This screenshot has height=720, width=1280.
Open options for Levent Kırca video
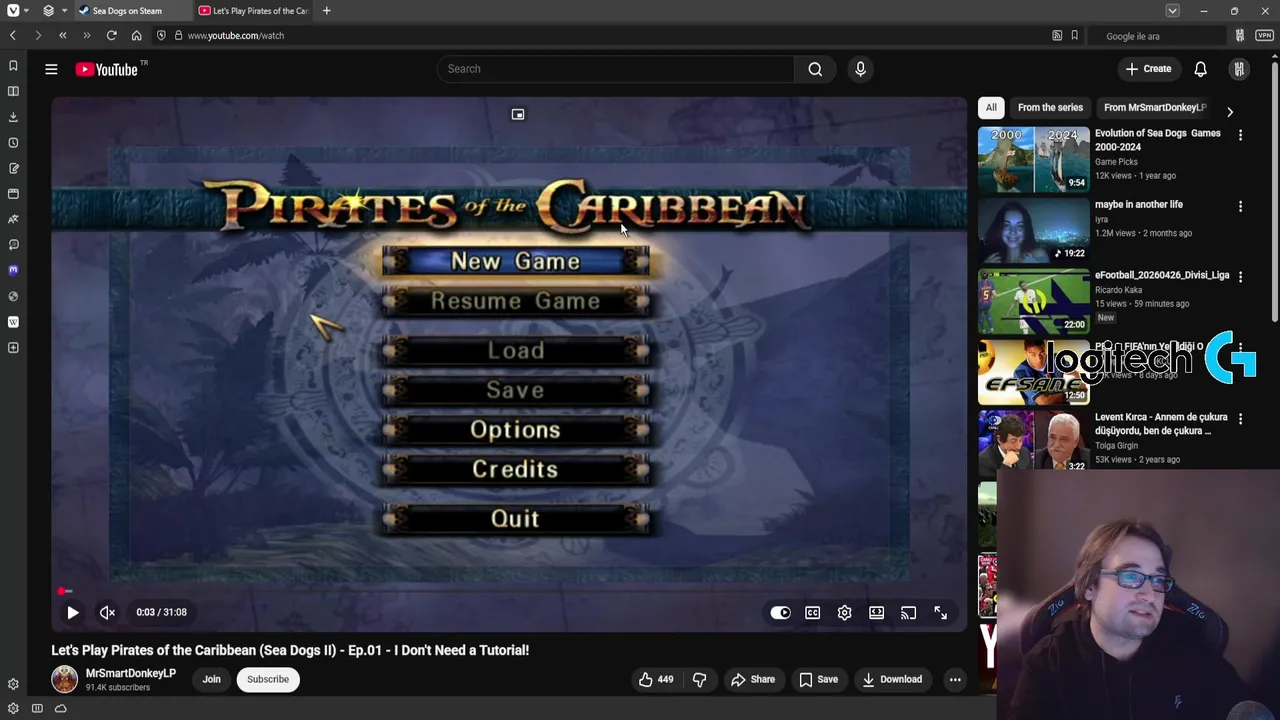1240,419
